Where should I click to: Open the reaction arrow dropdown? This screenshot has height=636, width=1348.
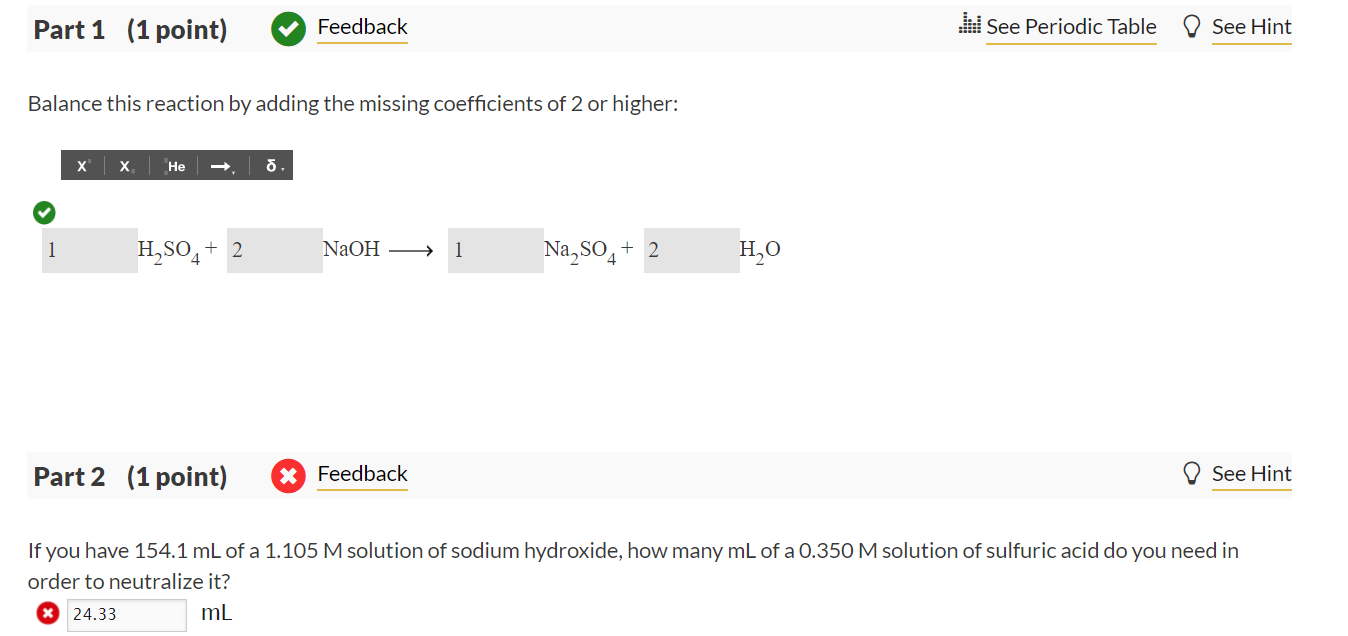(233, 172)
